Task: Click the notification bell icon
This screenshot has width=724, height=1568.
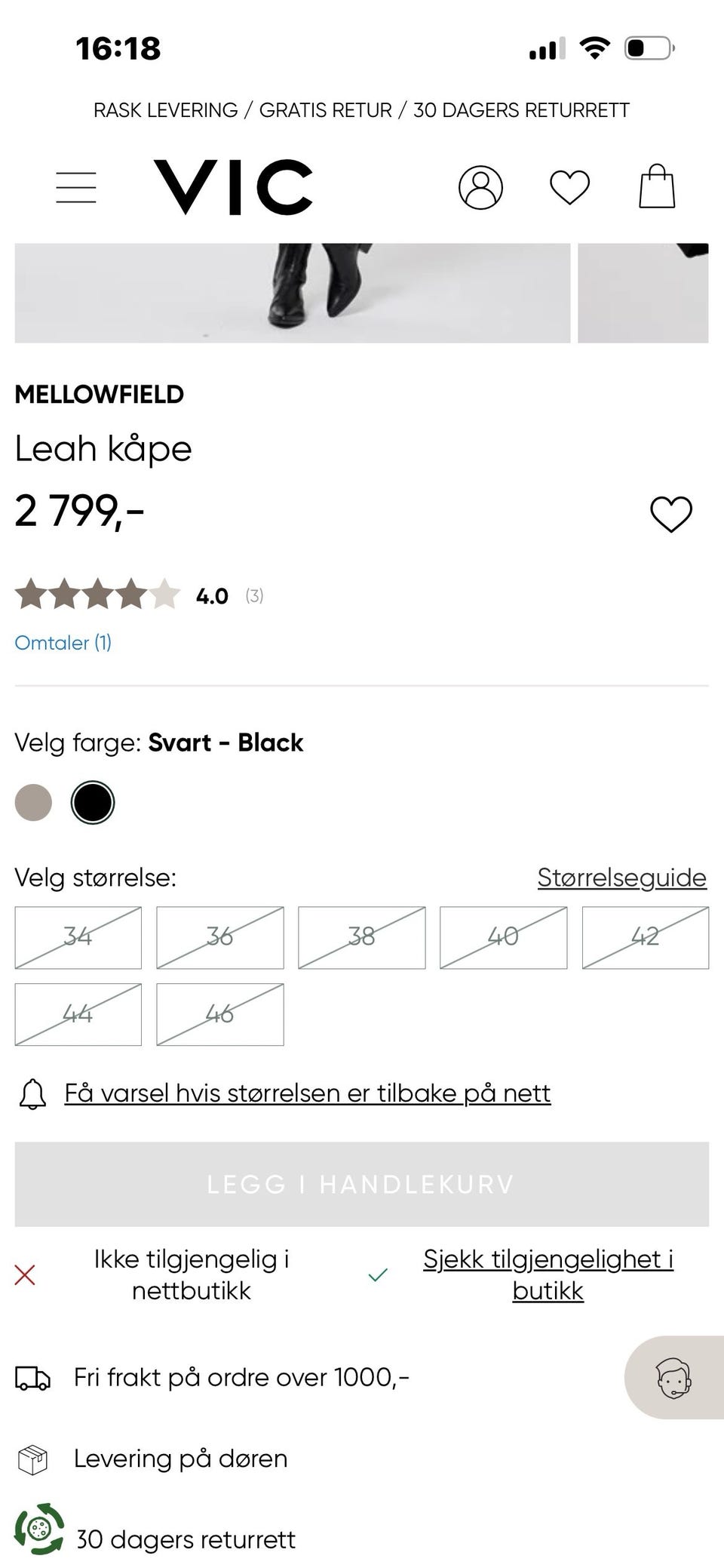Action: click(32, 1093)
